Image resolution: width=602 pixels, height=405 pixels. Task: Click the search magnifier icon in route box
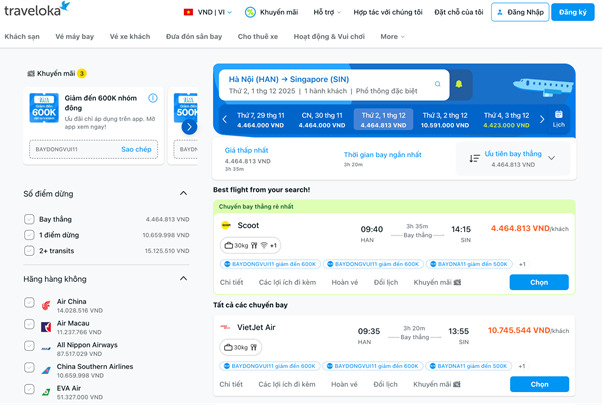pos(437,84)
